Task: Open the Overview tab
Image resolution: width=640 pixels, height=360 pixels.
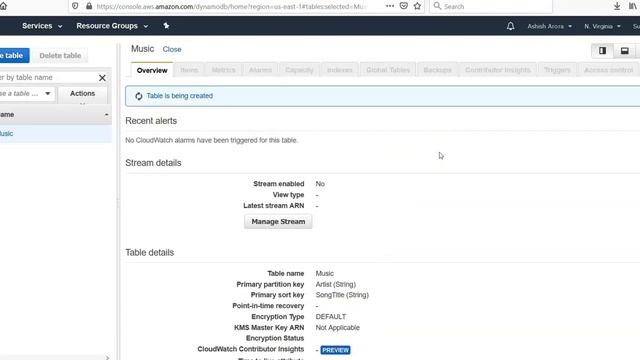Action: [x=152, y=70]
